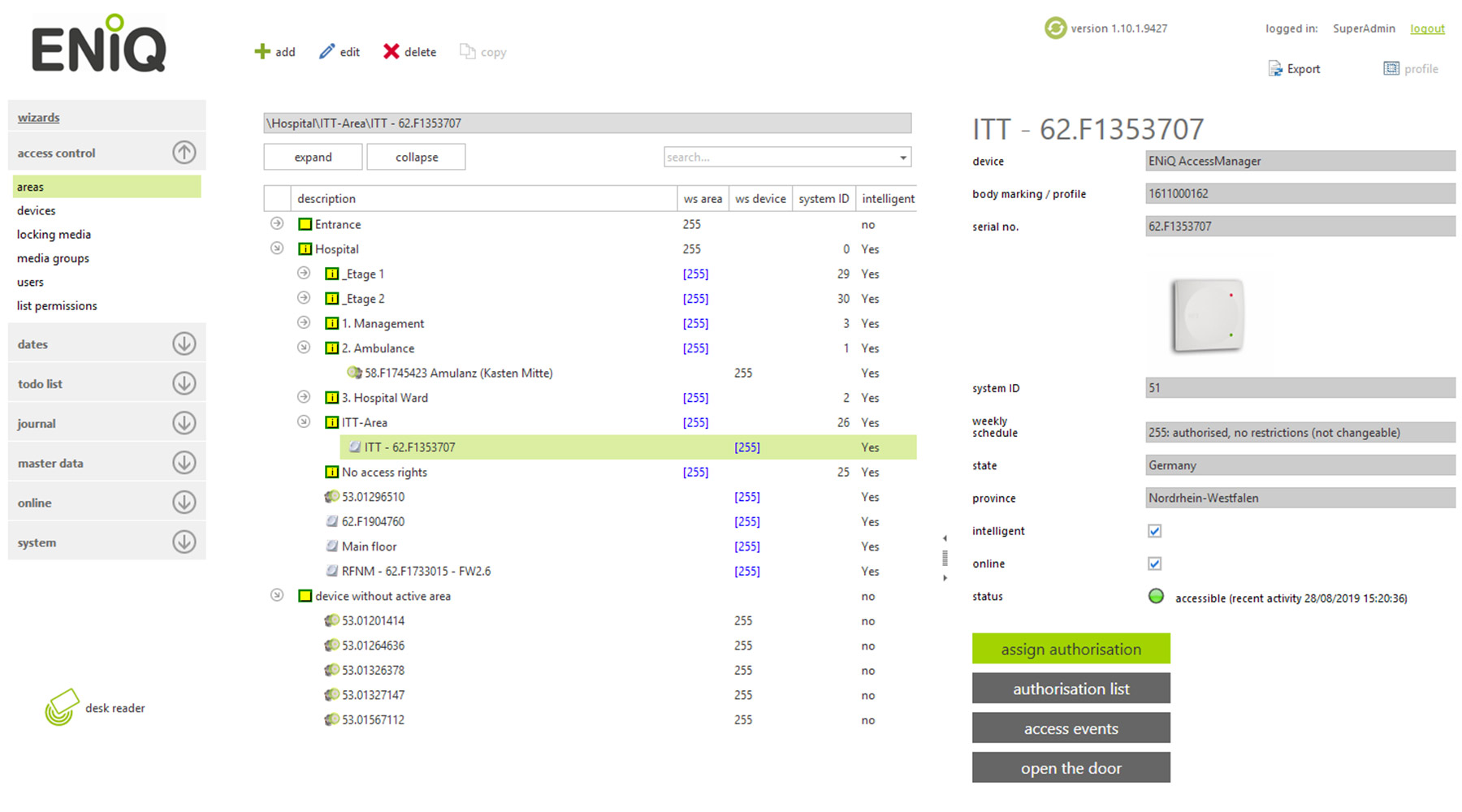Expand the dates menu section
Viewport: 1462px width, 812px height.
(184, 344)
